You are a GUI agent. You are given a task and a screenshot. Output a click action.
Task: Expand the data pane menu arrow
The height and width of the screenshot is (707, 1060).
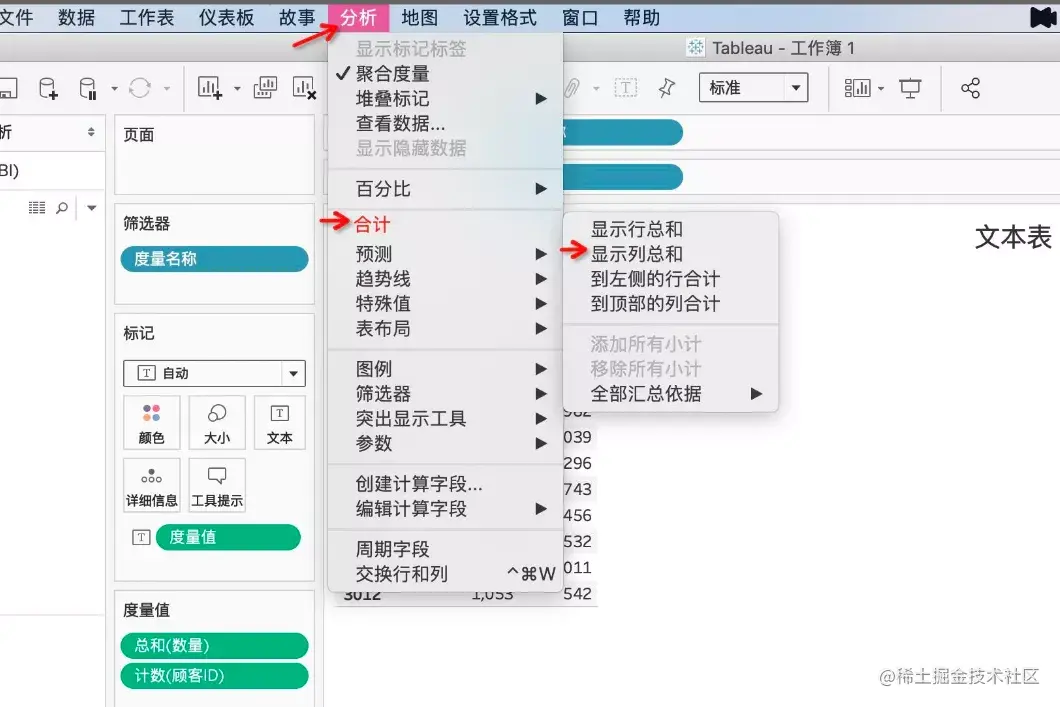[92, 208]
